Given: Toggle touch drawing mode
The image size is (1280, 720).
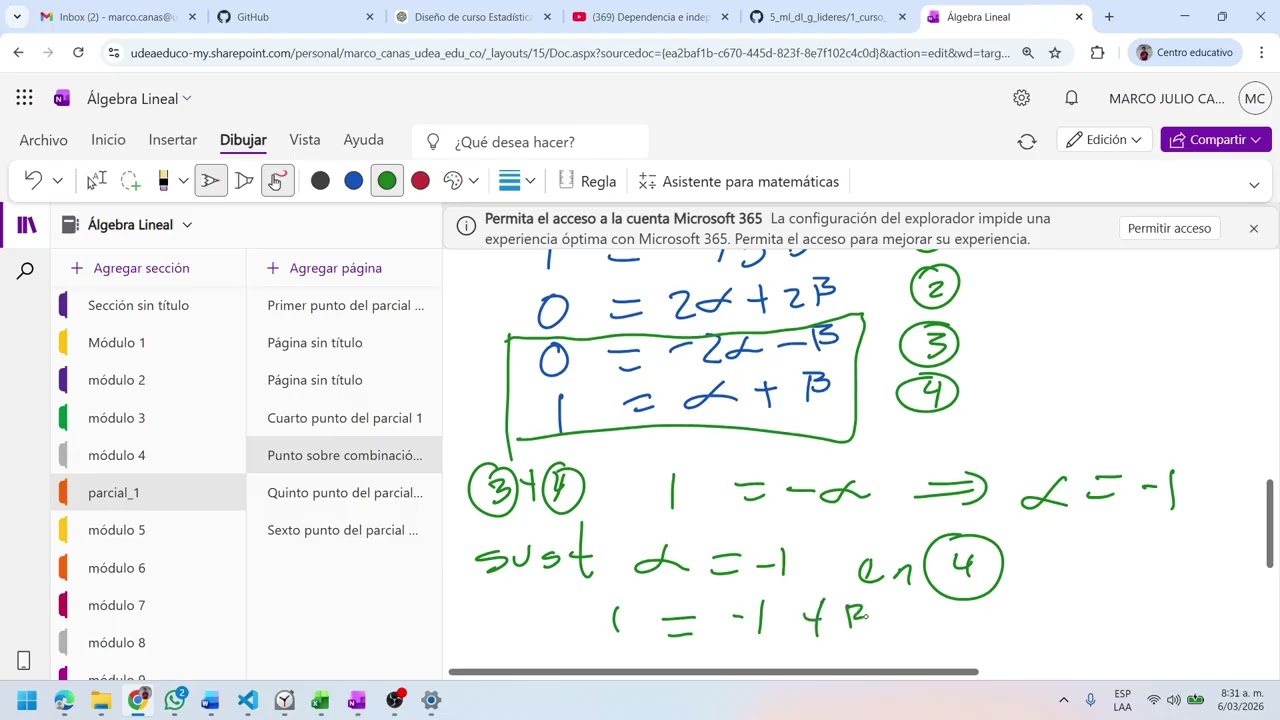Looking at the screenshot, I should click(277, 181).
